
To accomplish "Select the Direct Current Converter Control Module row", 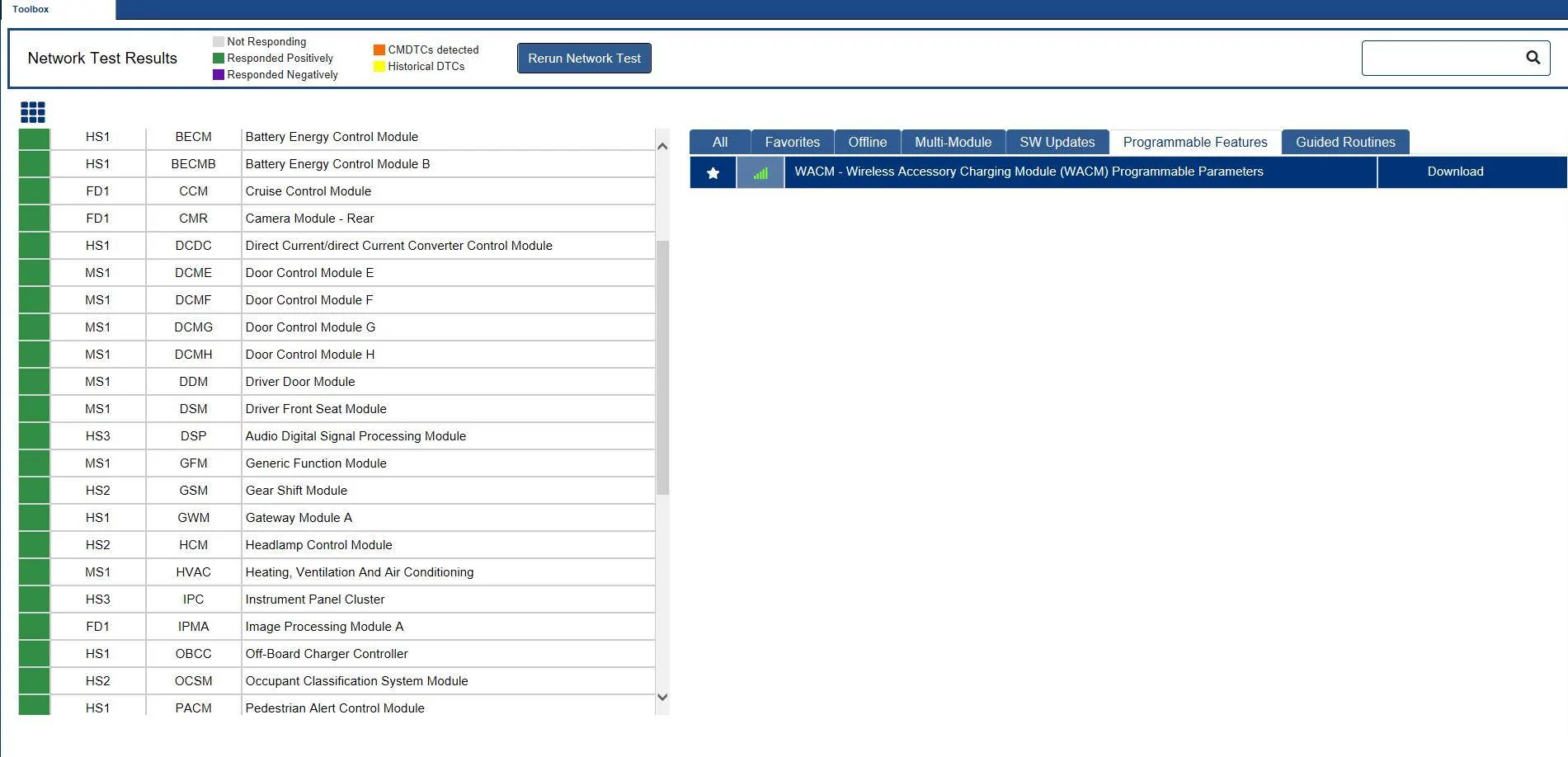I will point(337,246).
